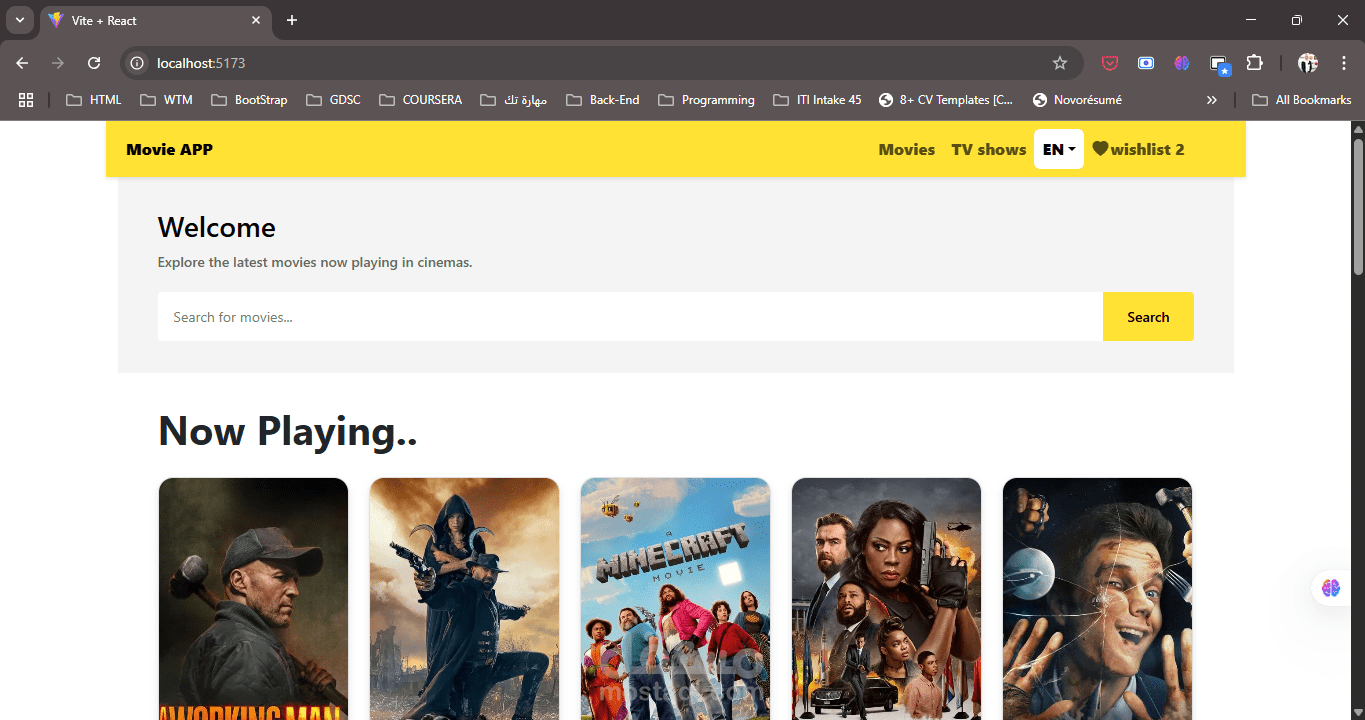Open the poster with woman aiming pistol
1365x720 pixels.
(x=886, y=599)
